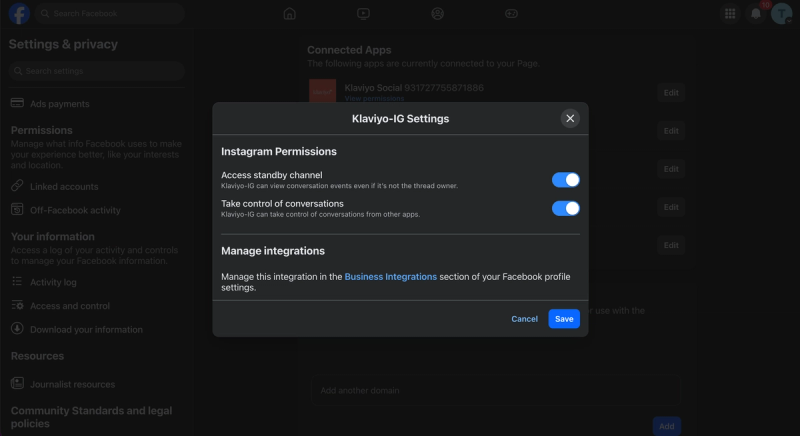
Task: Open the profile account dropdown
Action: (x=781, y=14)
